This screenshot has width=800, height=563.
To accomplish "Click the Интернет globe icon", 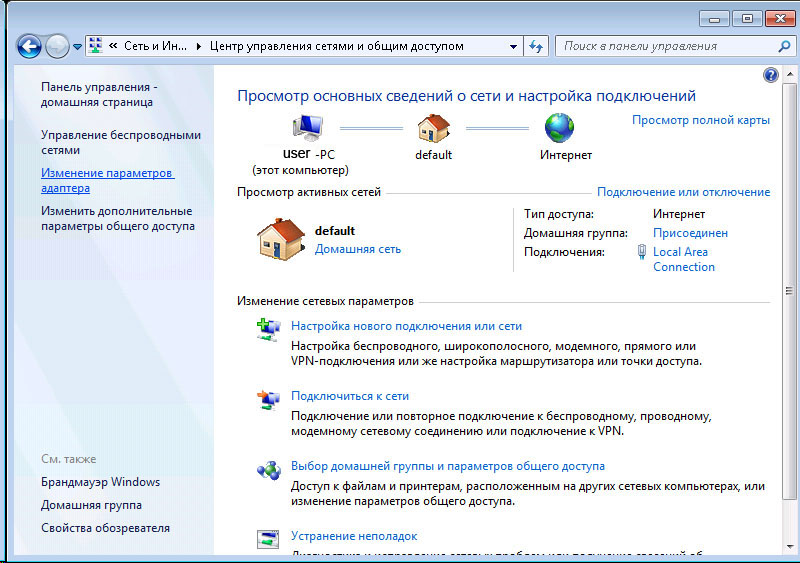I will (x=559, y=128).
